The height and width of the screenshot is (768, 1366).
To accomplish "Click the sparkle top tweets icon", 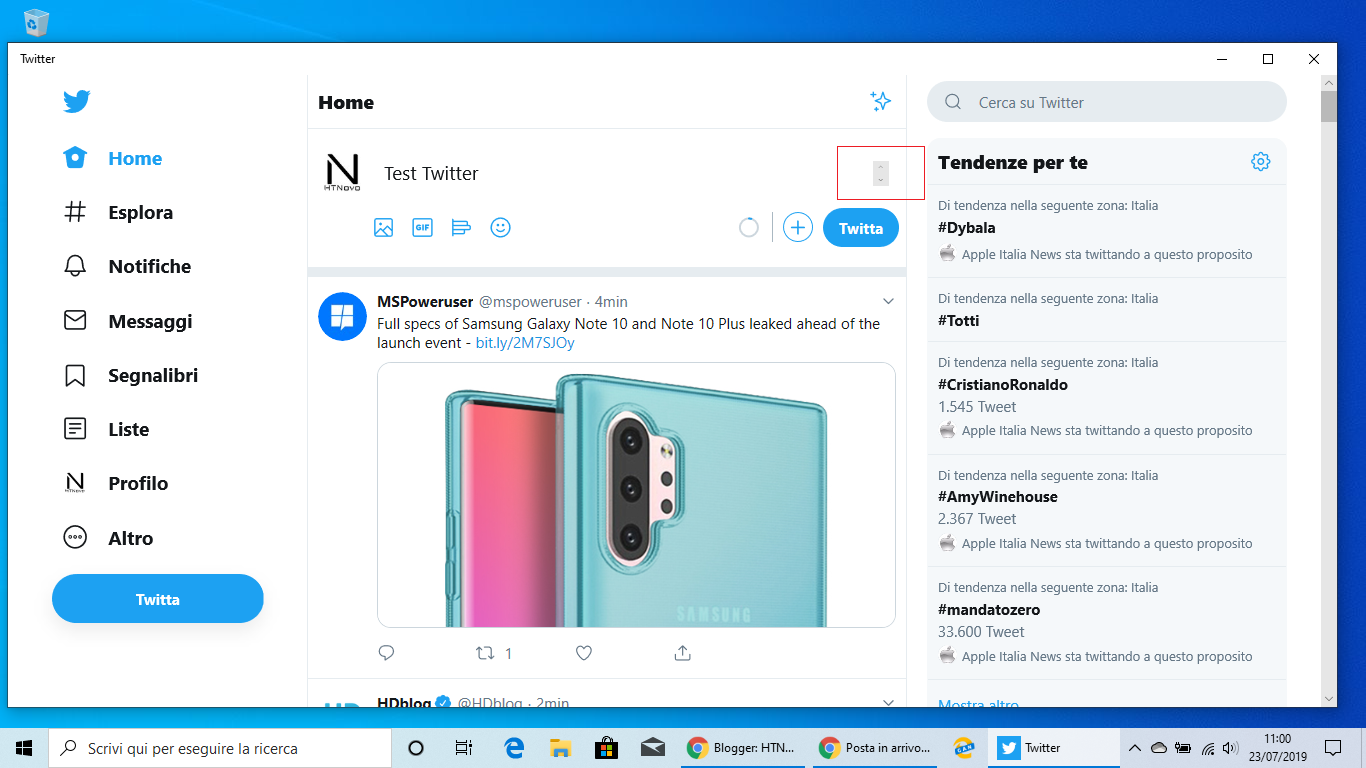I will [x=880, y=101].
